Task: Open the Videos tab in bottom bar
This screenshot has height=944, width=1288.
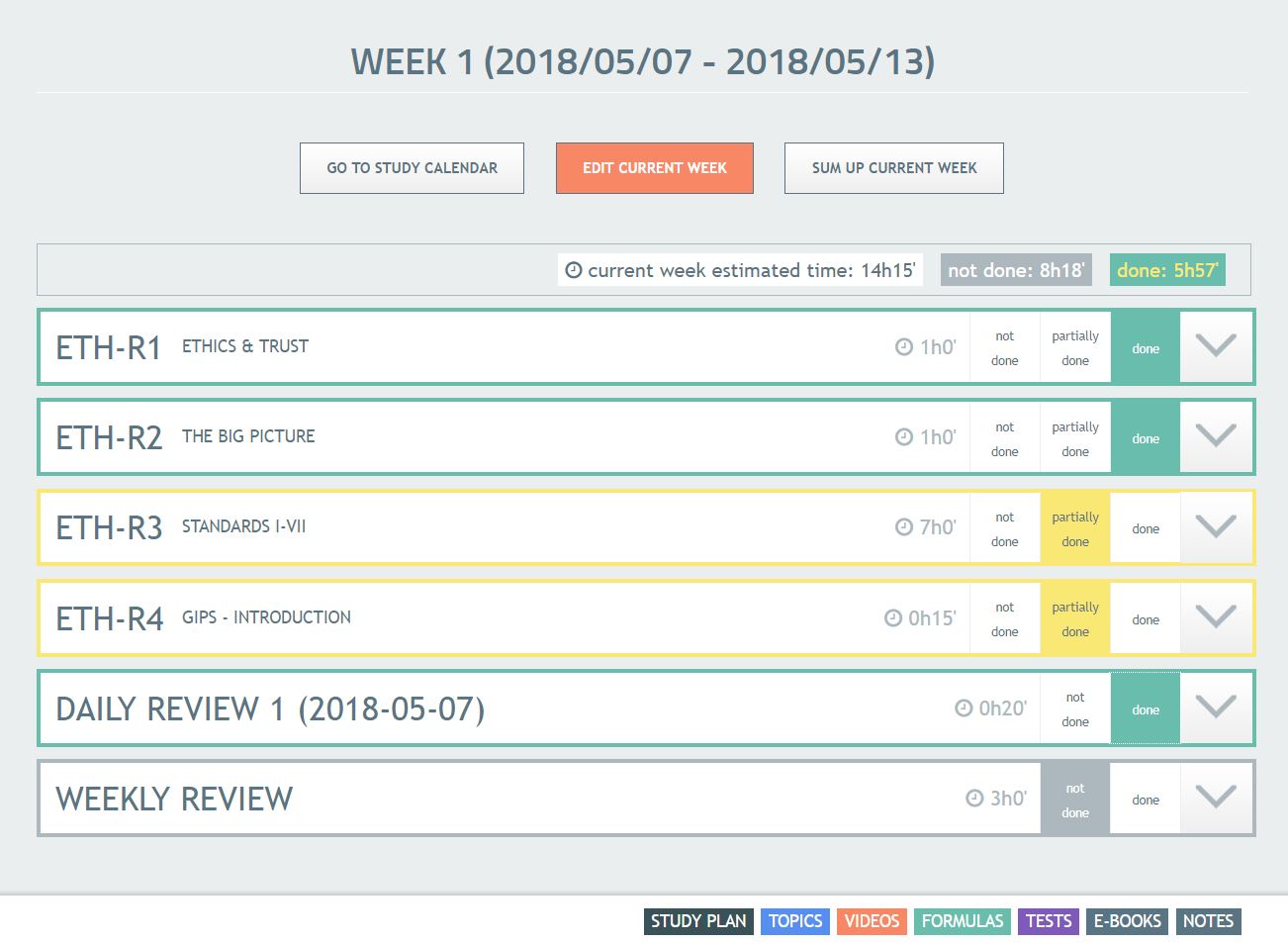Action: coord(872,921)
